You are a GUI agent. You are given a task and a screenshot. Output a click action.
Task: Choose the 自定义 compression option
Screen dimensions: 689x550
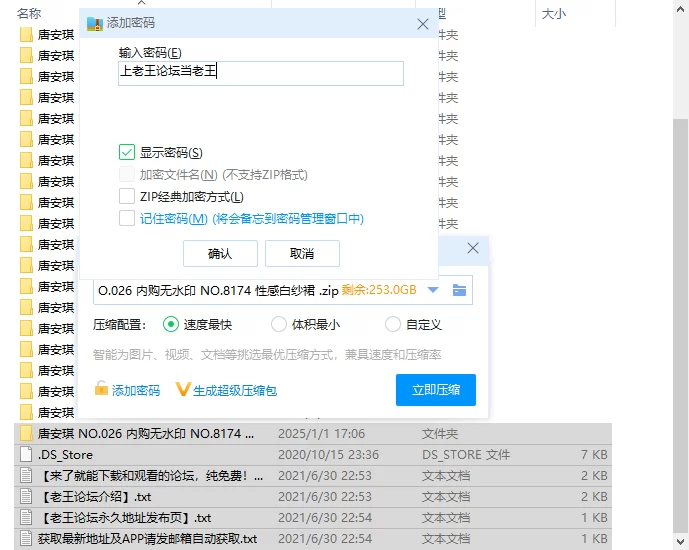tap(393, 324)
